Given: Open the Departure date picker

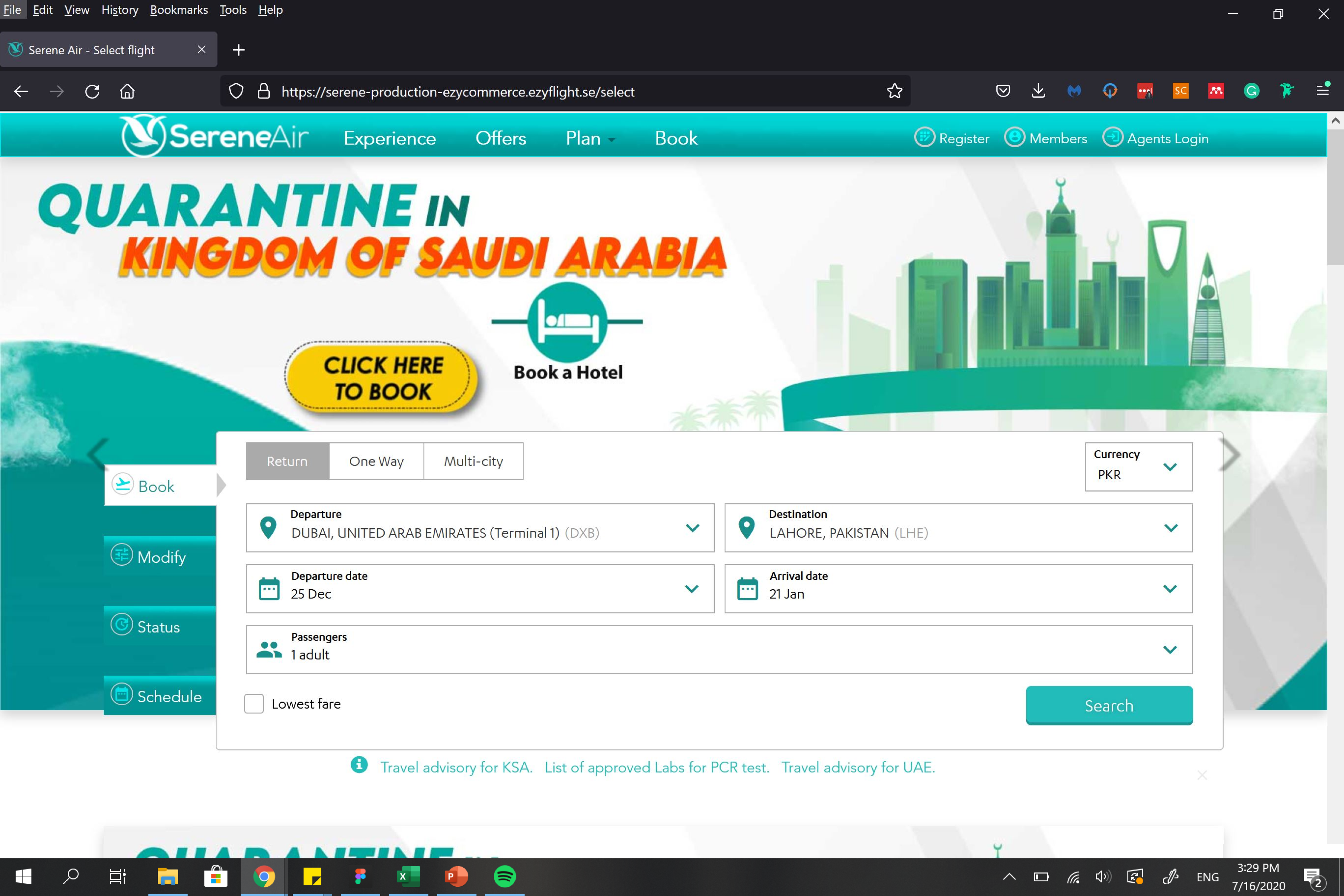Looking at the screenshot, I should click(480, 589).
